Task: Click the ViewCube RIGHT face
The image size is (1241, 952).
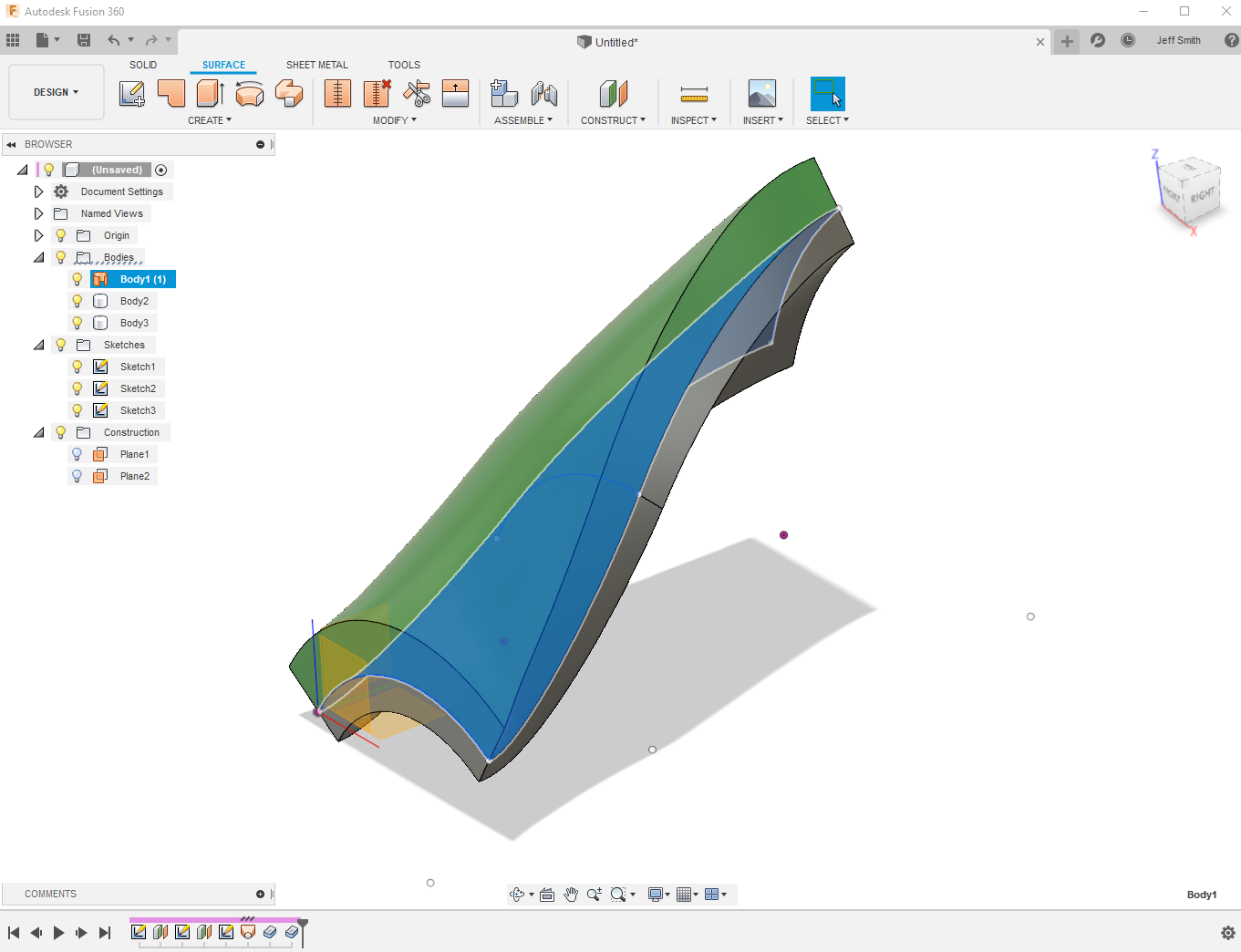Action: click(x=1202, y=195)
